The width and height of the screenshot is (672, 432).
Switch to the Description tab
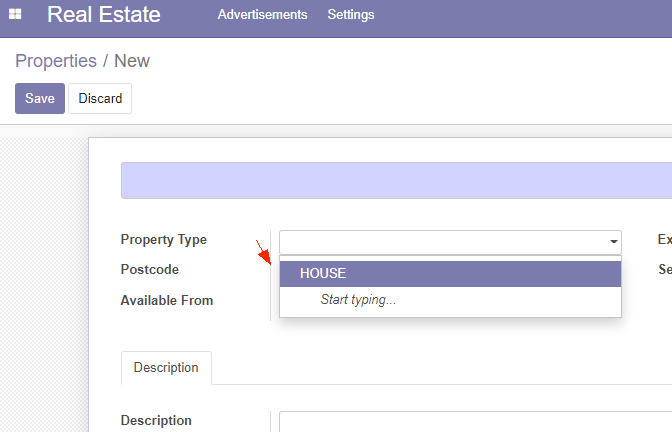click(x=166, y=368)
